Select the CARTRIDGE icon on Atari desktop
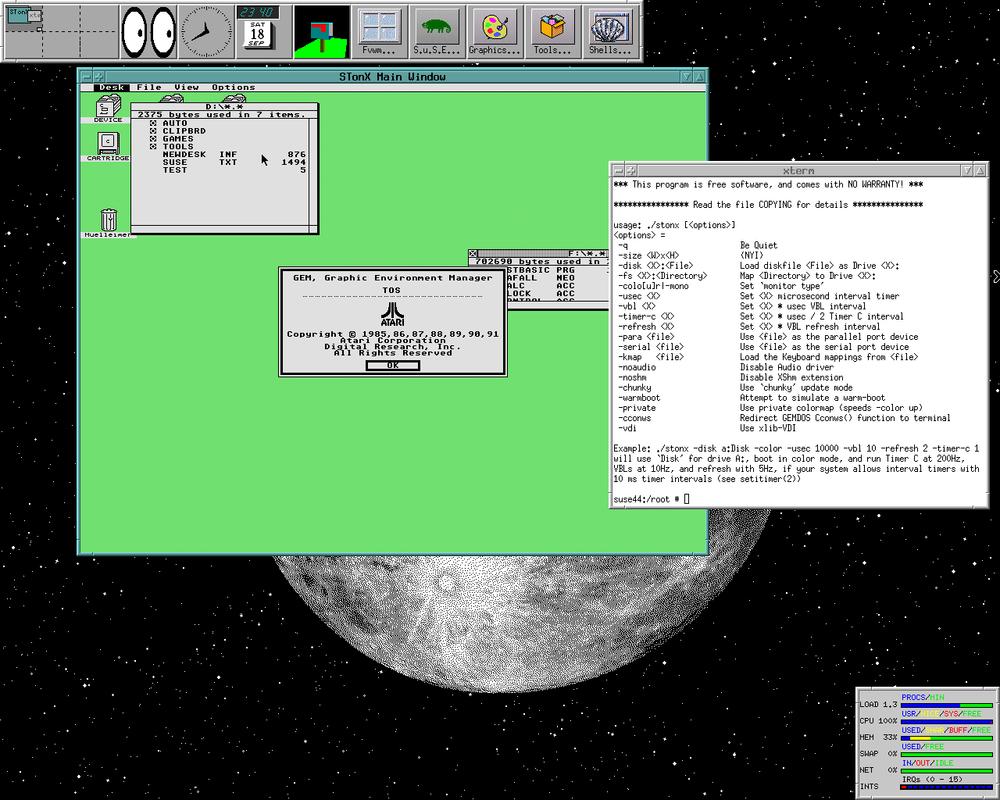1000x800 pixels. coord(108,146)
